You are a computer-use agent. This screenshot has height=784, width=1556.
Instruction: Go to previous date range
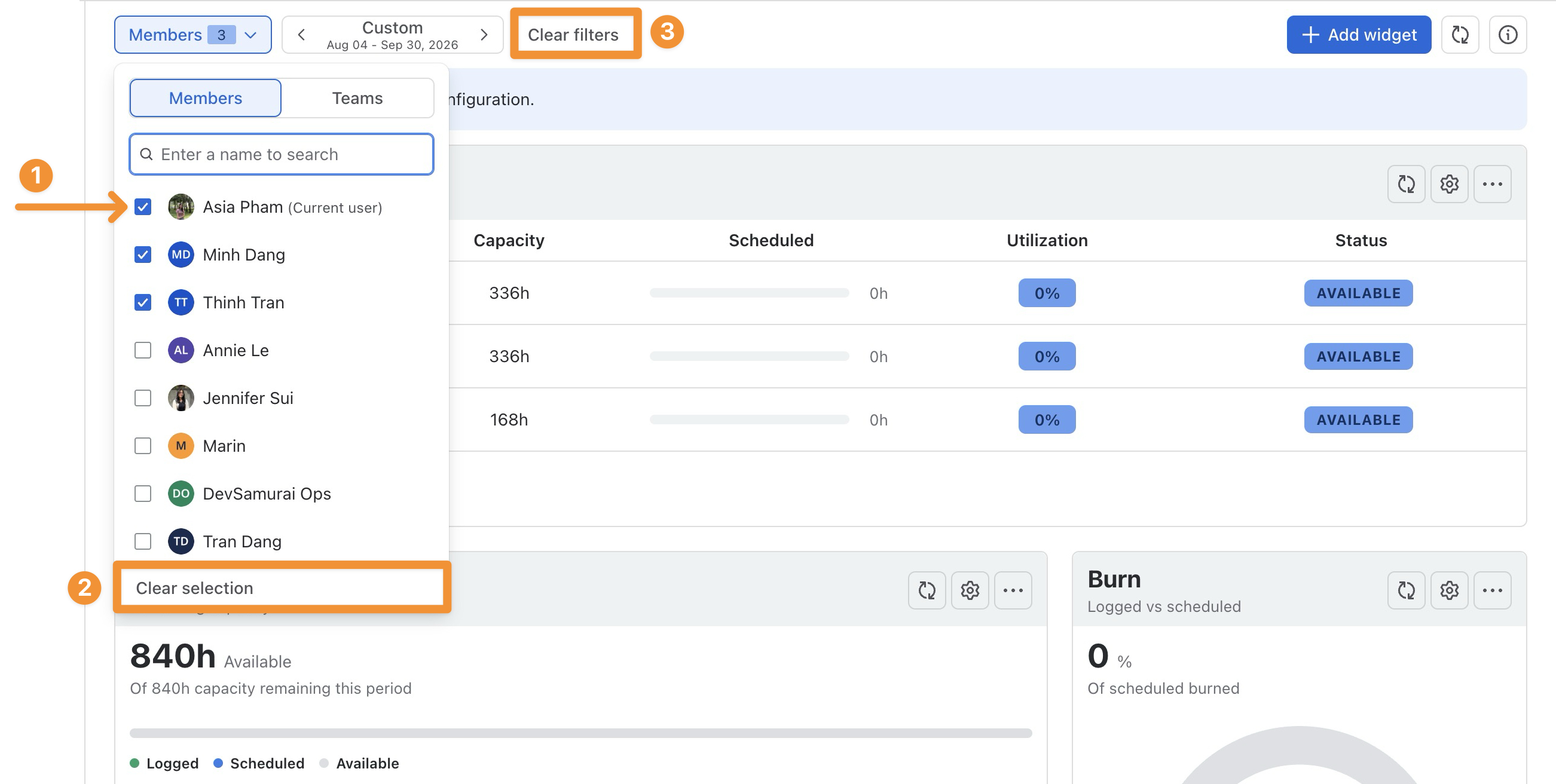point(301,35)
